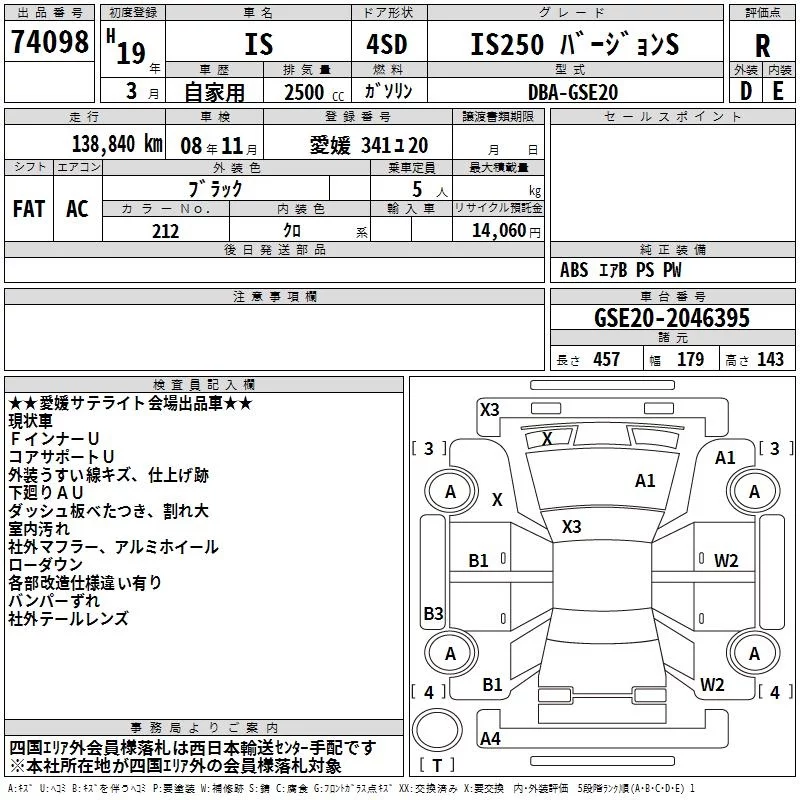Click the notice line starting with ※本社所在地
This screenshot has height=800, width=800.
pos(176,766)
